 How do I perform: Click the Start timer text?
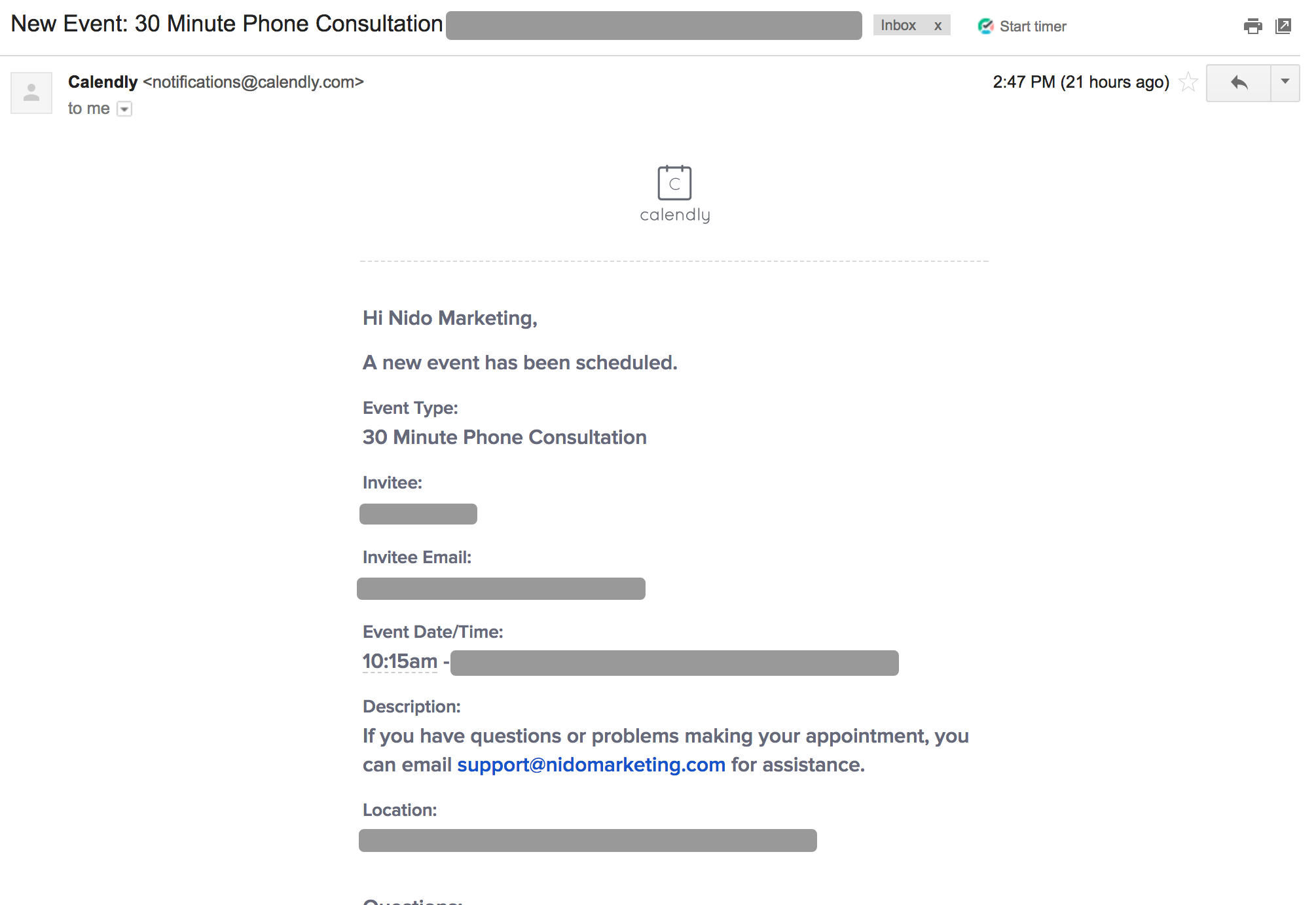point(1033,27)
